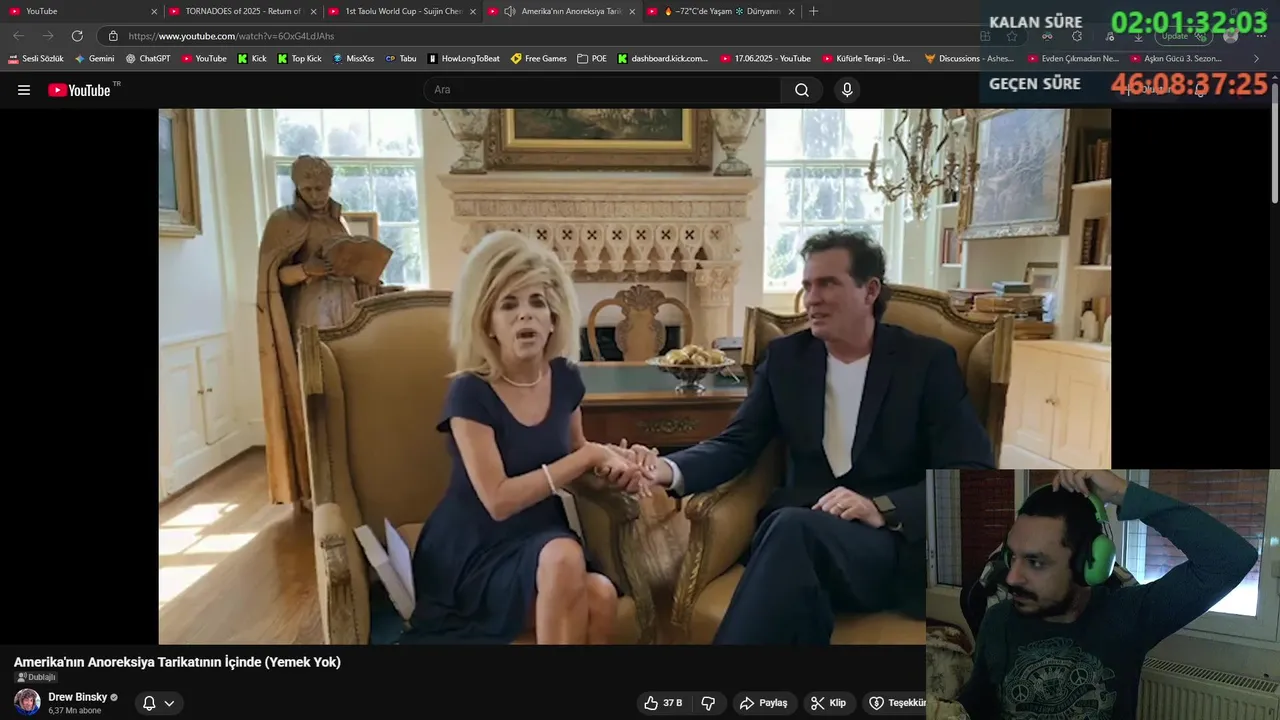The width and height of the screenshot is (1280, 720).
Task: Mute the Amerika'nın Anoreksiya tab audio icon
Action: click(510, 11)
